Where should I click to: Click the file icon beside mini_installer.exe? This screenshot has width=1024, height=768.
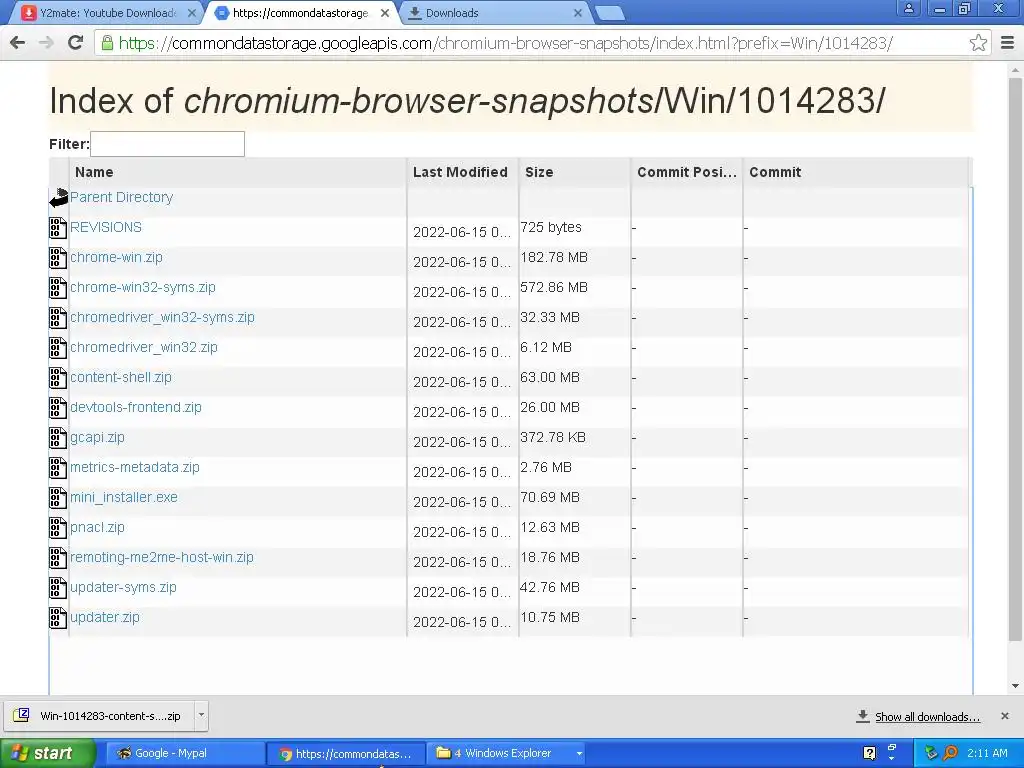tap(58, 498)
